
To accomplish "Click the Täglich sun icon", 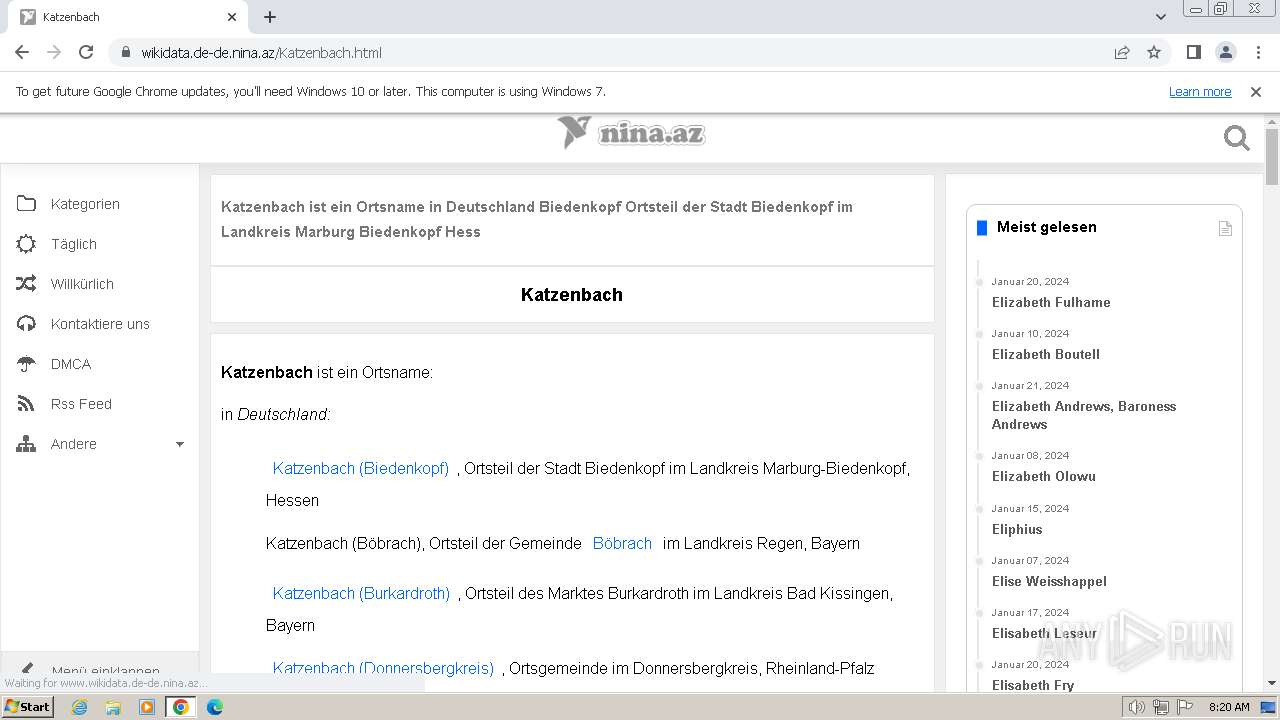I will pyautogui.click(x=26, y=244).
